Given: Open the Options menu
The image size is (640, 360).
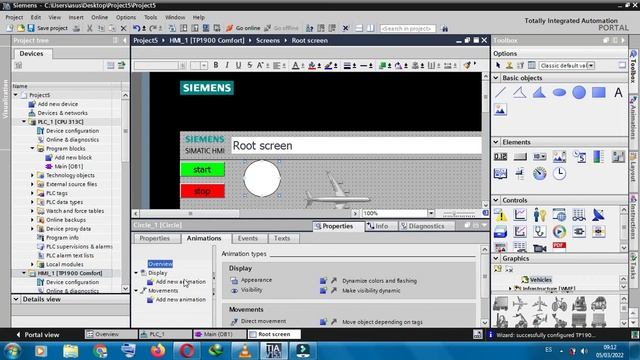Looking at the screenshot, I should click(126, 17).
